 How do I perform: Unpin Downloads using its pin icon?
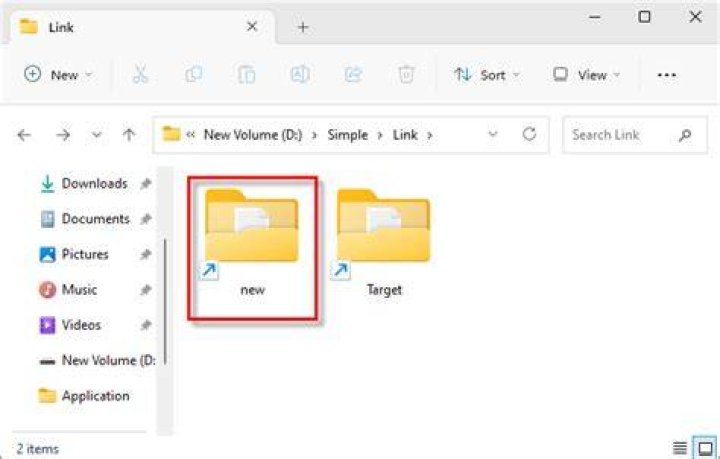coord(146,184)
